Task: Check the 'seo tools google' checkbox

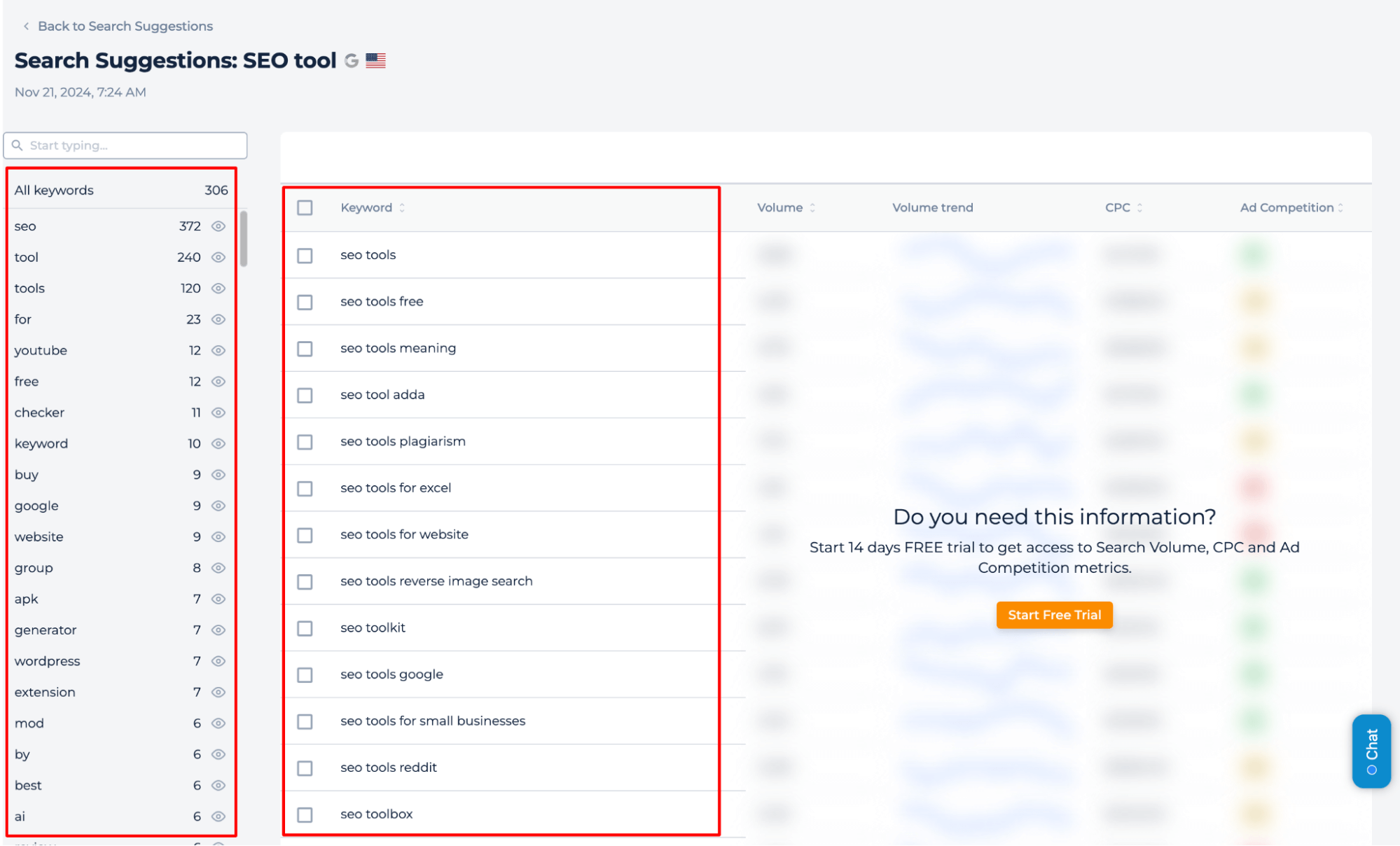Action: 305,675
